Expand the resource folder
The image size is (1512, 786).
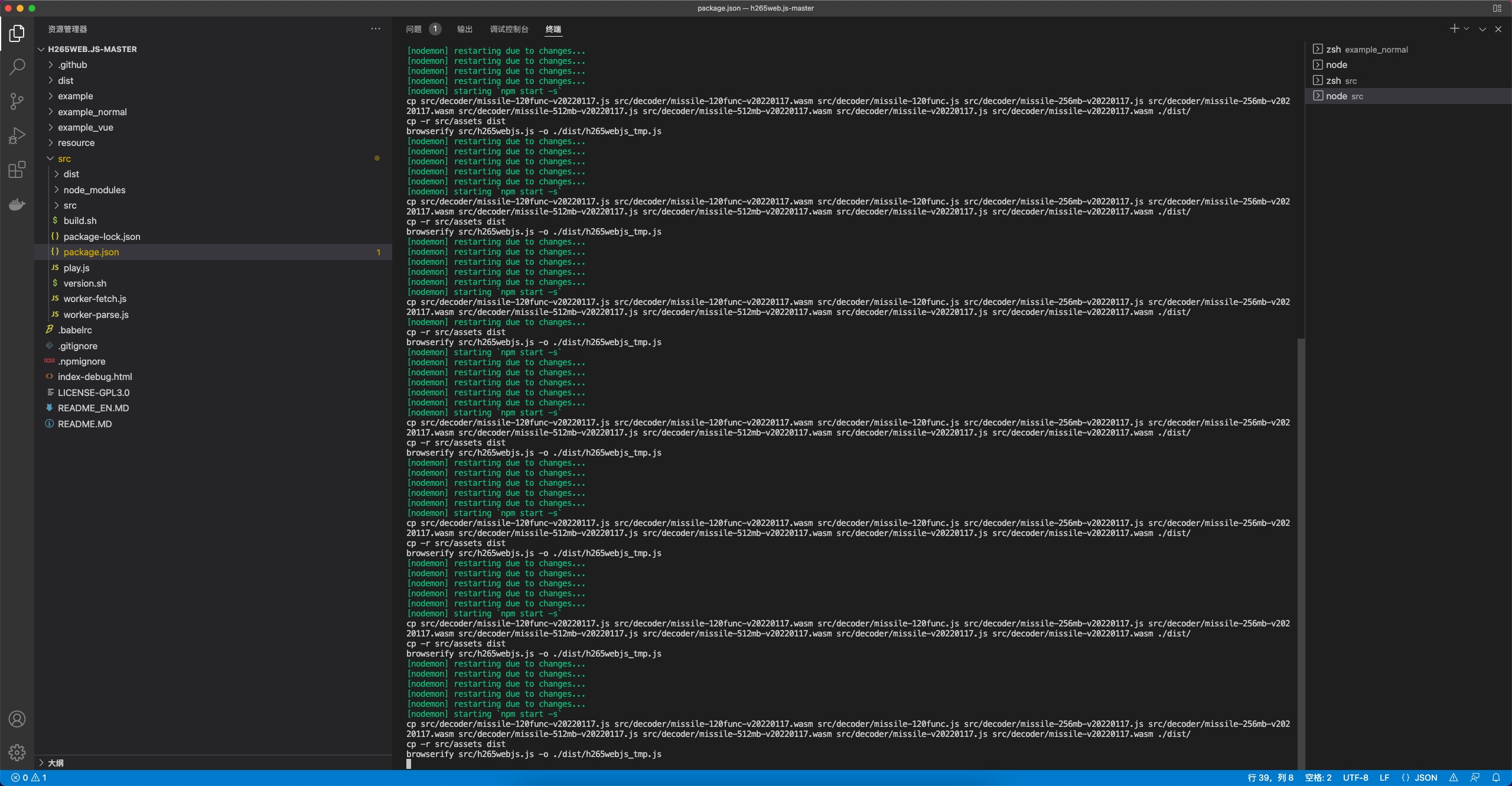click(76, 142)
